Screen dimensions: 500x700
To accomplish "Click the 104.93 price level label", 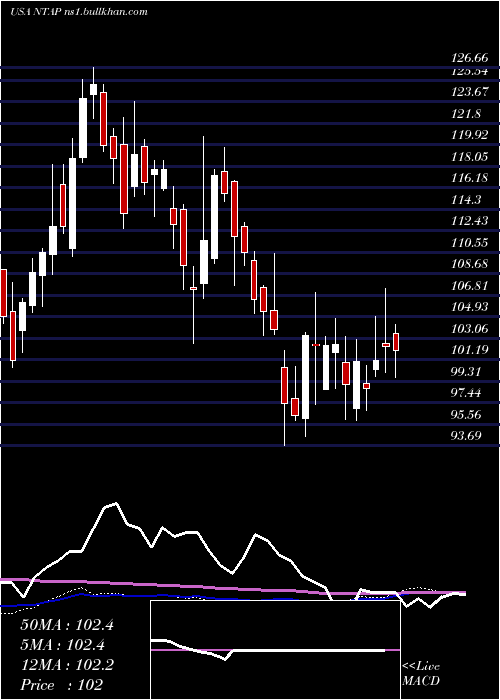I will click(470, 307).
